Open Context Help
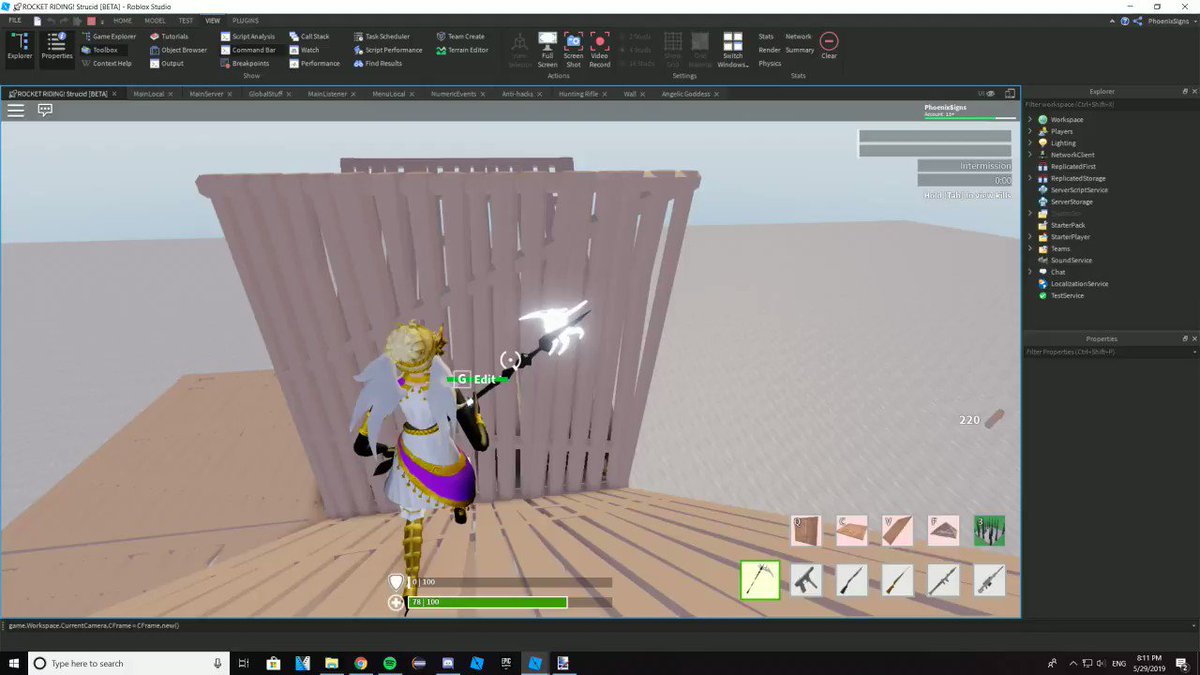This screenshot has height=675, width=1200. click(105, 63)
